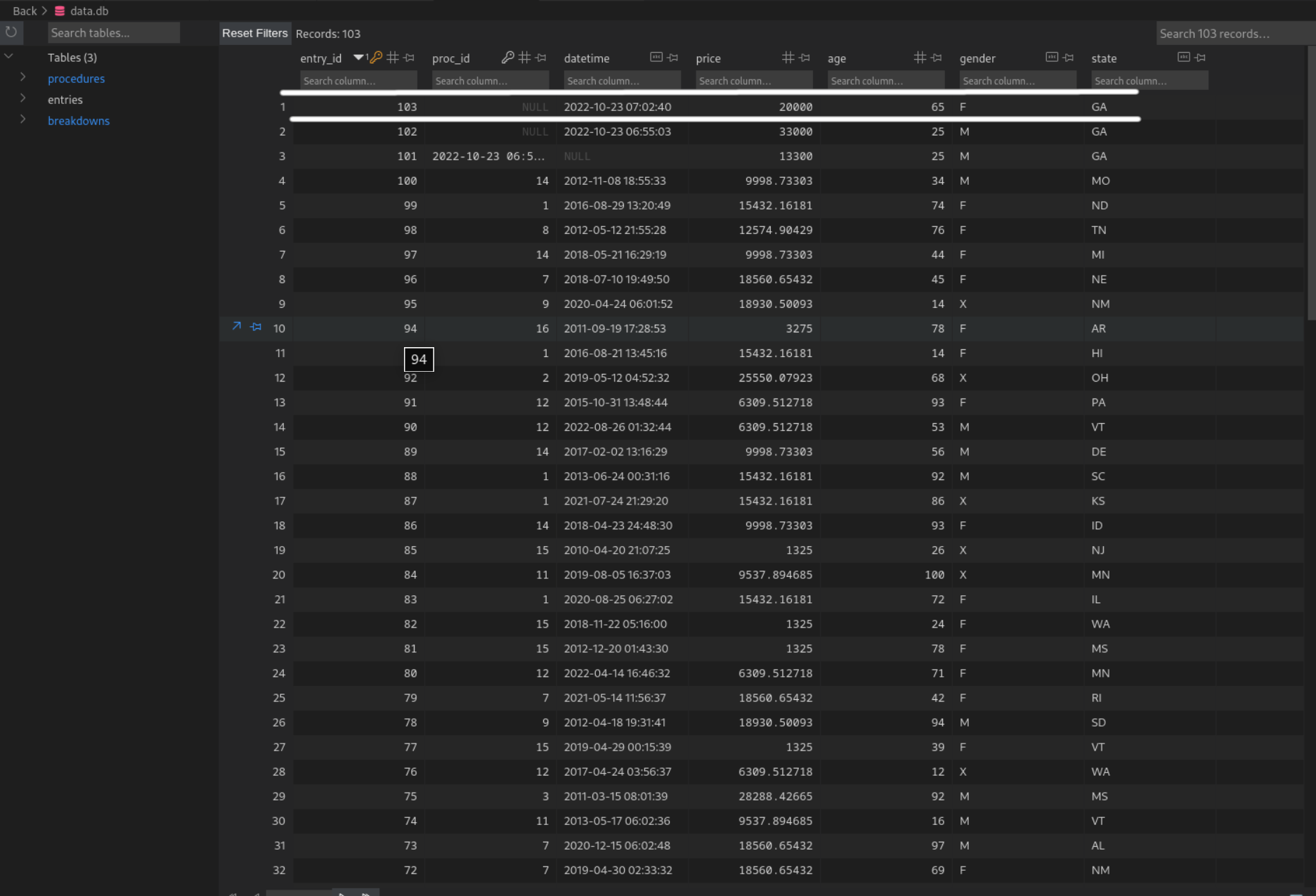The height and width of the screenshot is (896, 1316).
Task: Click the state column search field
Action: tap(1149, 81)
